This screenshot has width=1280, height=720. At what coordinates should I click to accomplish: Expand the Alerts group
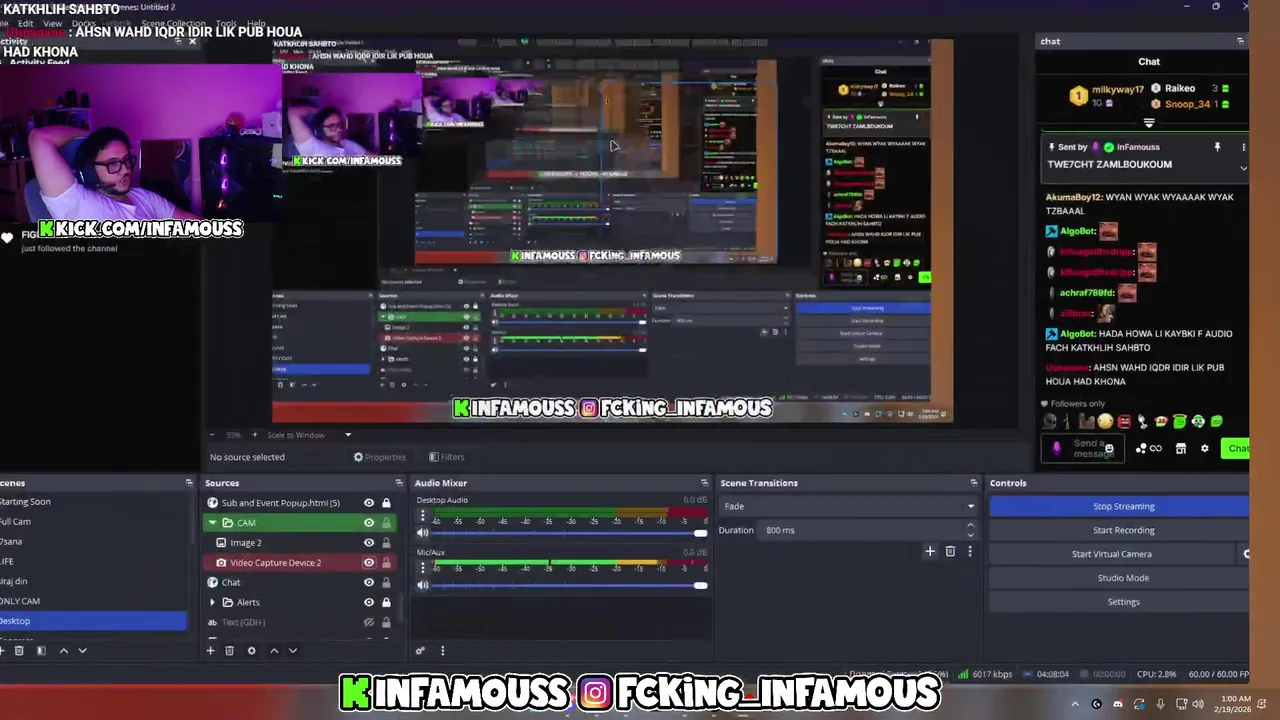pyautogui.click(x=212, y=602)
